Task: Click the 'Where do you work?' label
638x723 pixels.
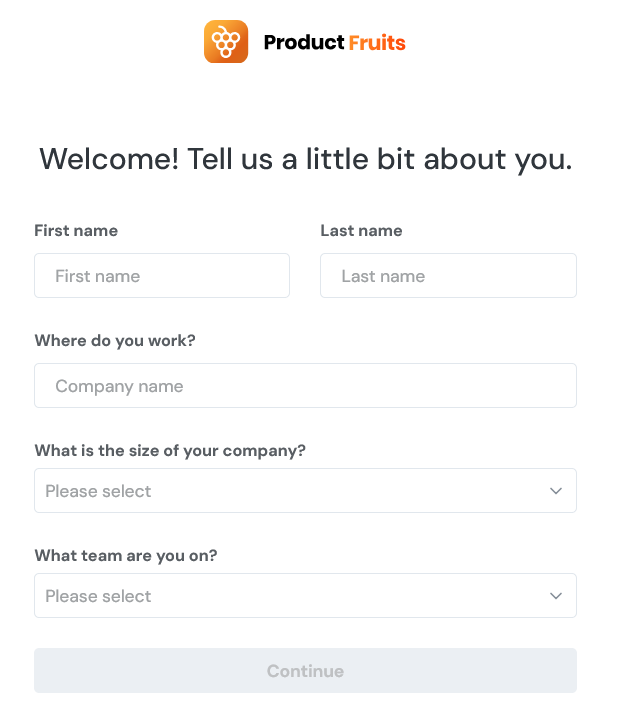Action: point(115,341)
